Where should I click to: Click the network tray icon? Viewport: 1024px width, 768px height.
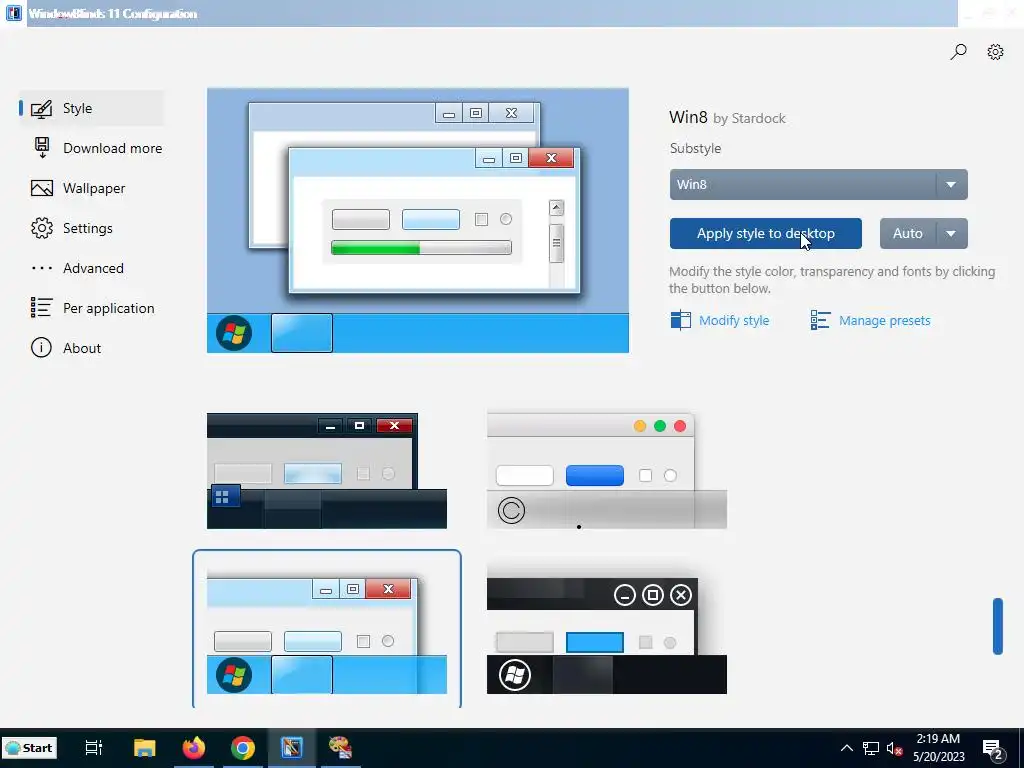(x=871, y=748)
